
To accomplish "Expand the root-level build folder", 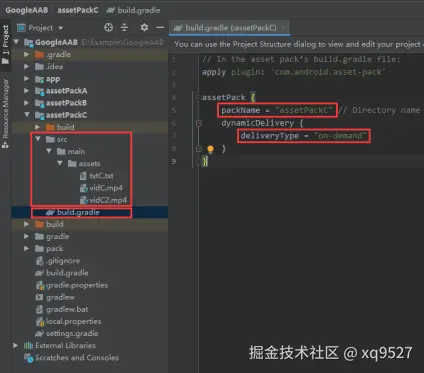I will click(x=27, y=224).
